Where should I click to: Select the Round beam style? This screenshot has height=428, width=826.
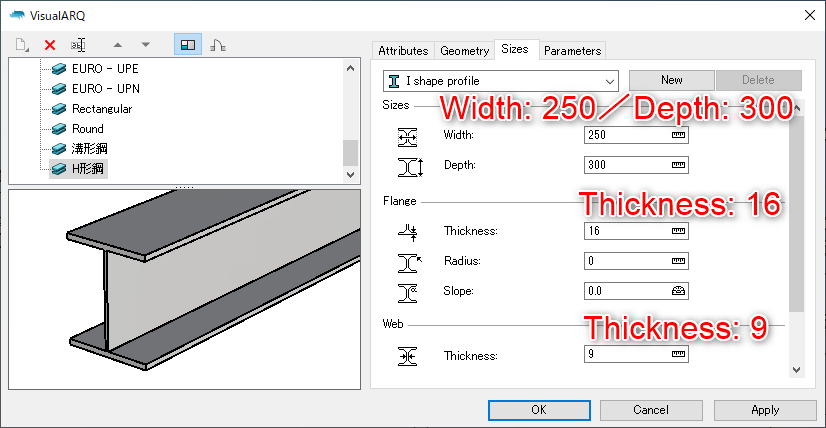pyautogui.click(x=87, y=129)
